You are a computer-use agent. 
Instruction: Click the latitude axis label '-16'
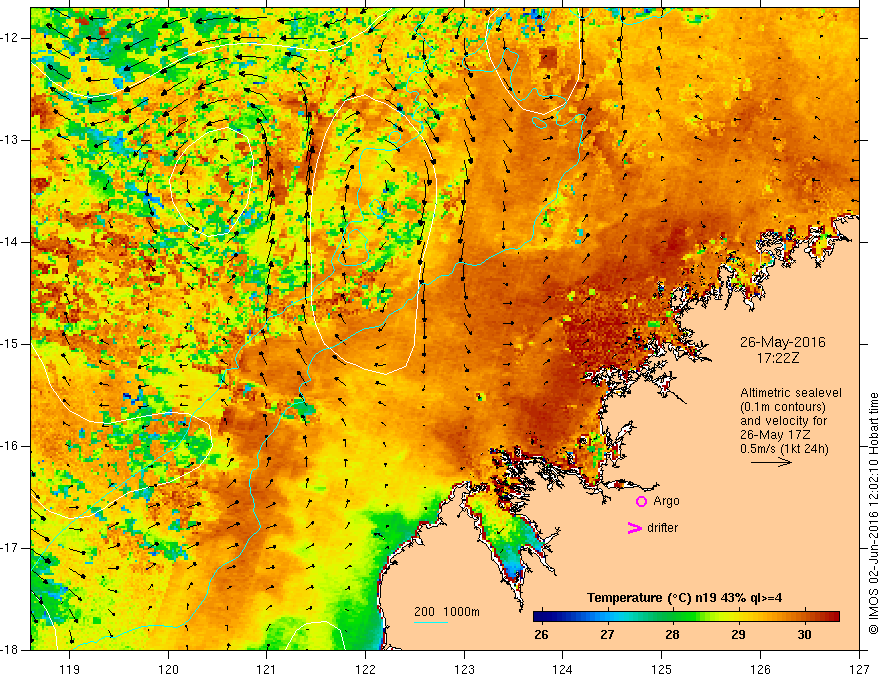11,446
